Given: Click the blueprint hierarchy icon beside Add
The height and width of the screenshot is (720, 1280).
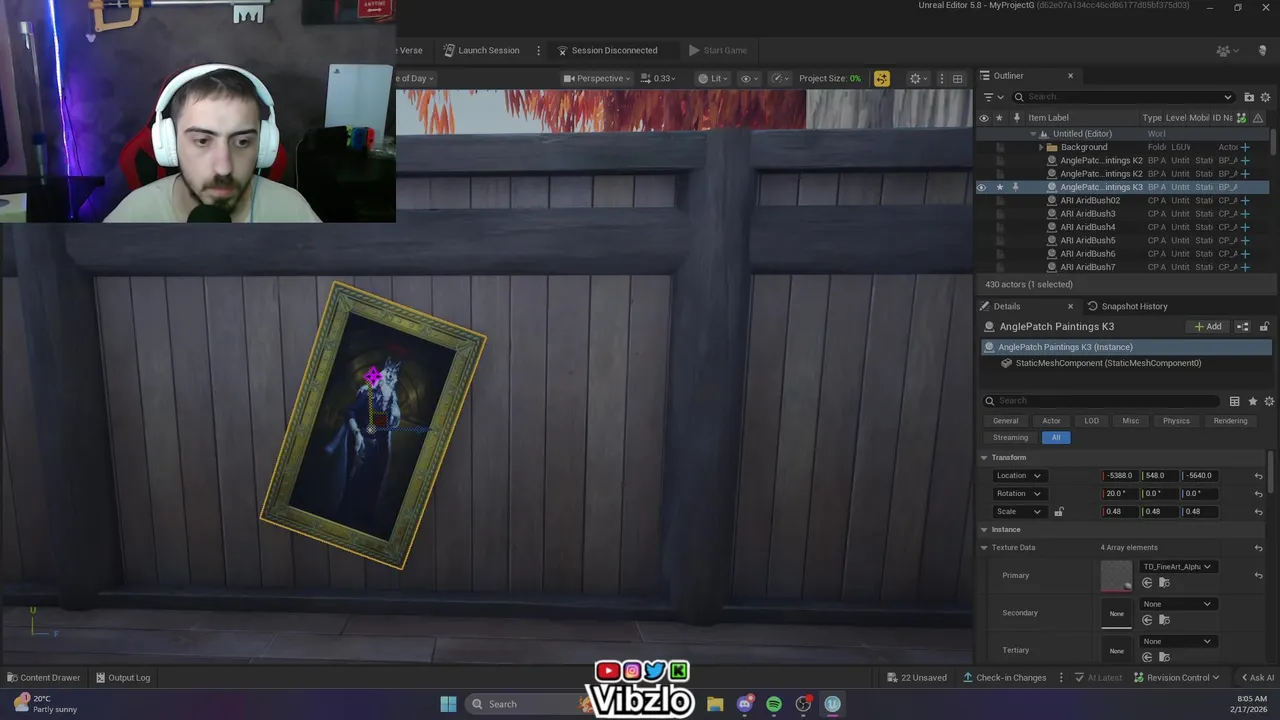Looking at the screenshot, I should [1243, 327].
